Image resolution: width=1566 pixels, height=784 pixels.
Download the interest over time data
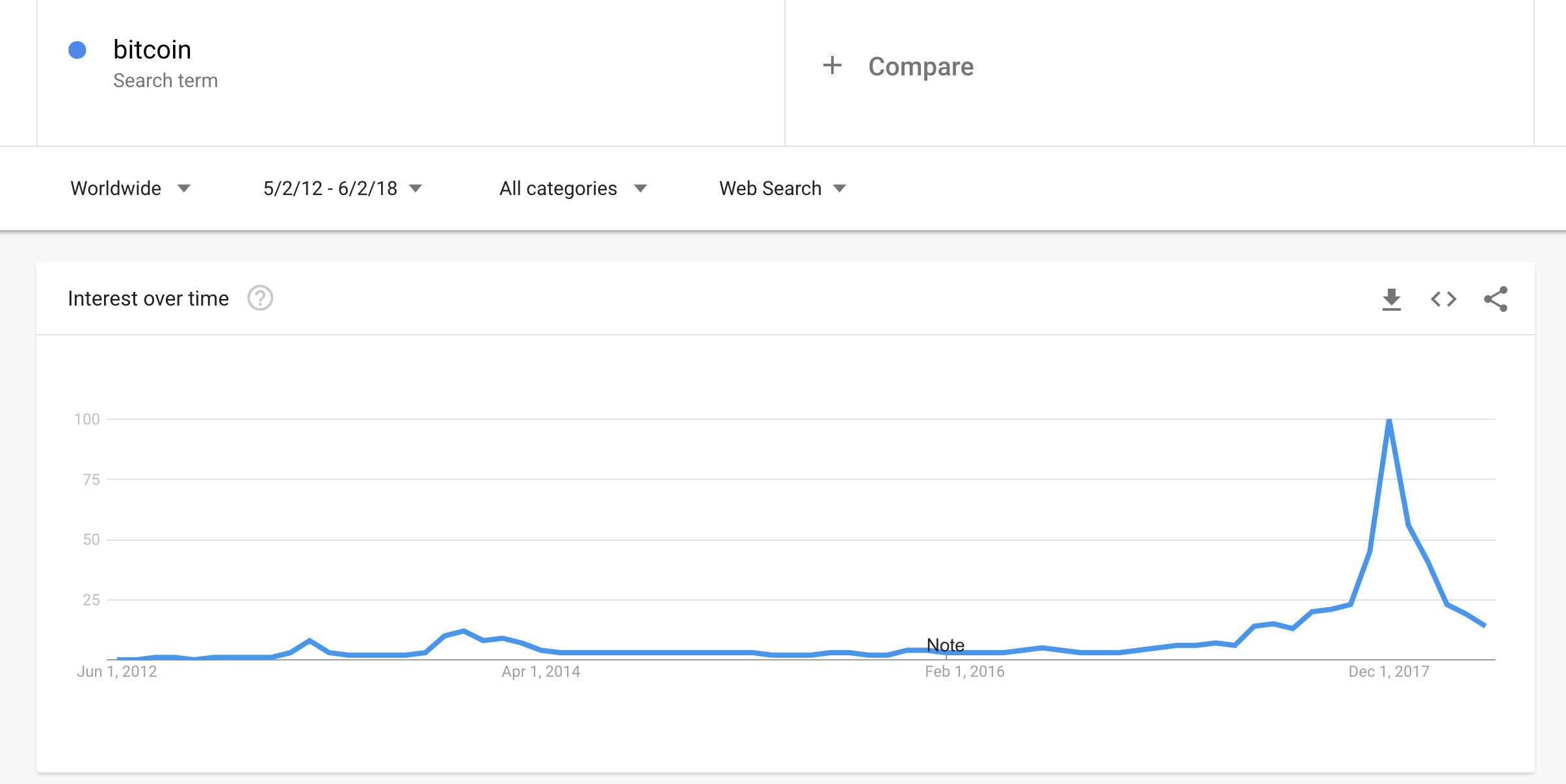point(1391,300)
